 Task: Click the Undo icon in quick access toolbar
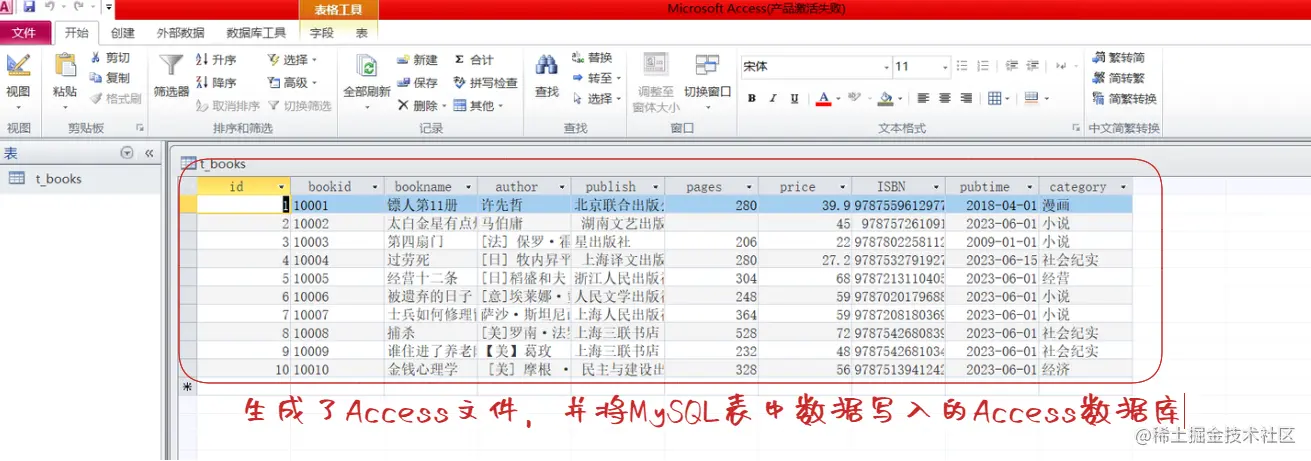coord(48,8)
